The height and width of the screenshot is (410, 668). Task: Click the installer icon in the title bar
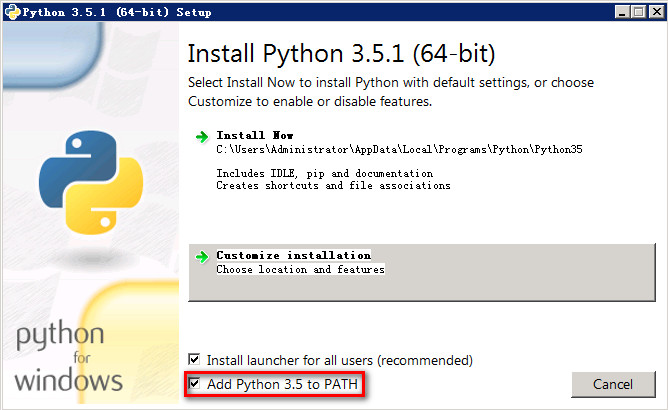point(11,11)
